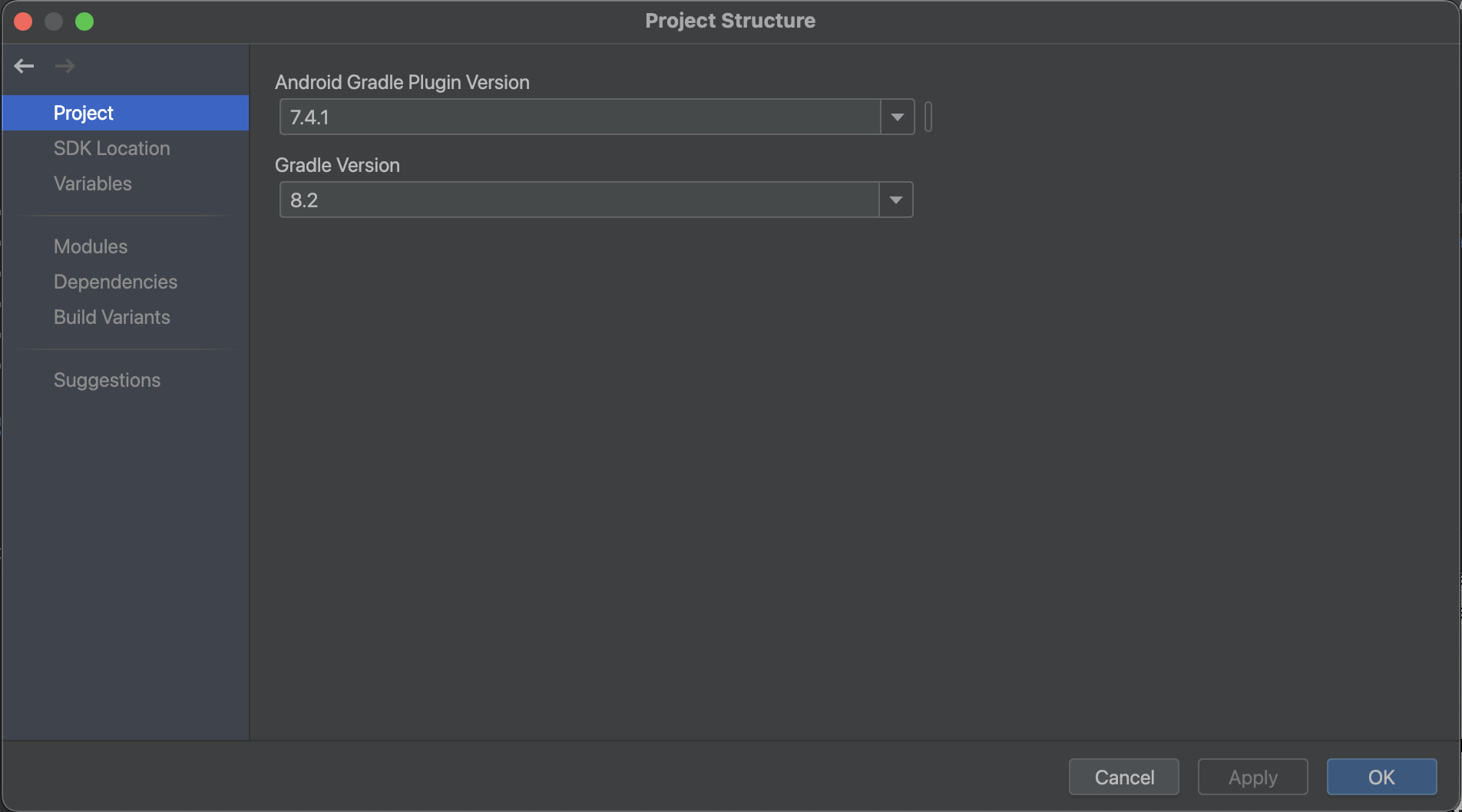Click the Apply button
Image resolution: width=1462 pixels, height=812 pixels.
click(x=1252, y=777)
